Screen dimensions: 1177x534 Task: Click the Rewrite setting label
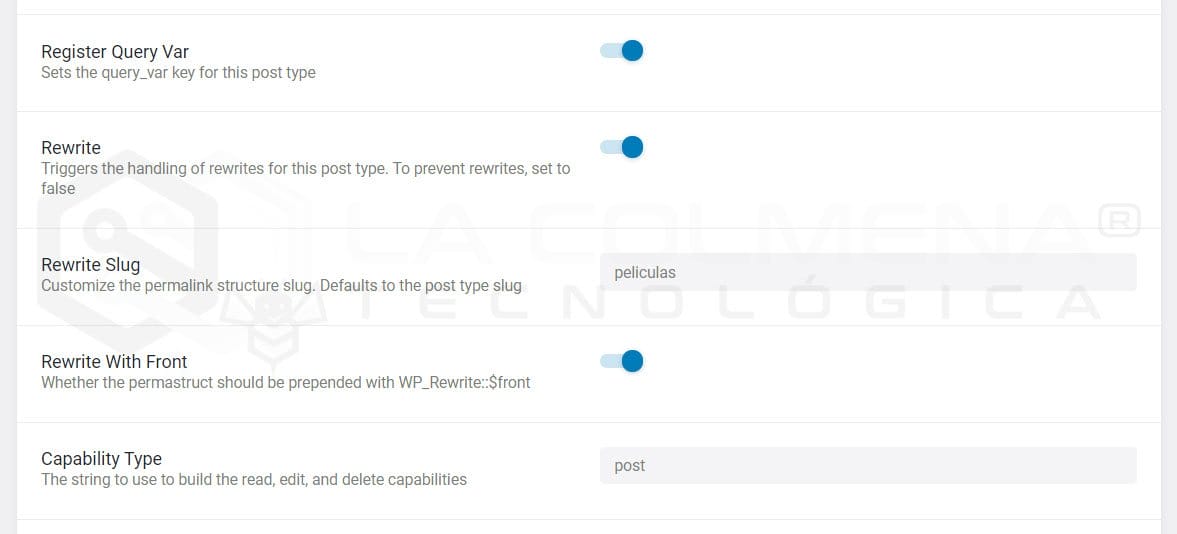pyautogui.click(x=71, y=148)
